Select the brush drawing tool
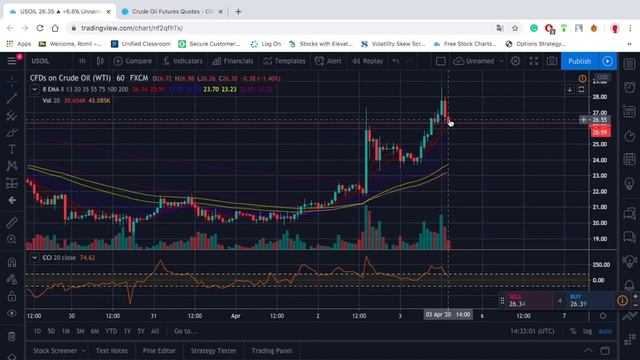 12,133
